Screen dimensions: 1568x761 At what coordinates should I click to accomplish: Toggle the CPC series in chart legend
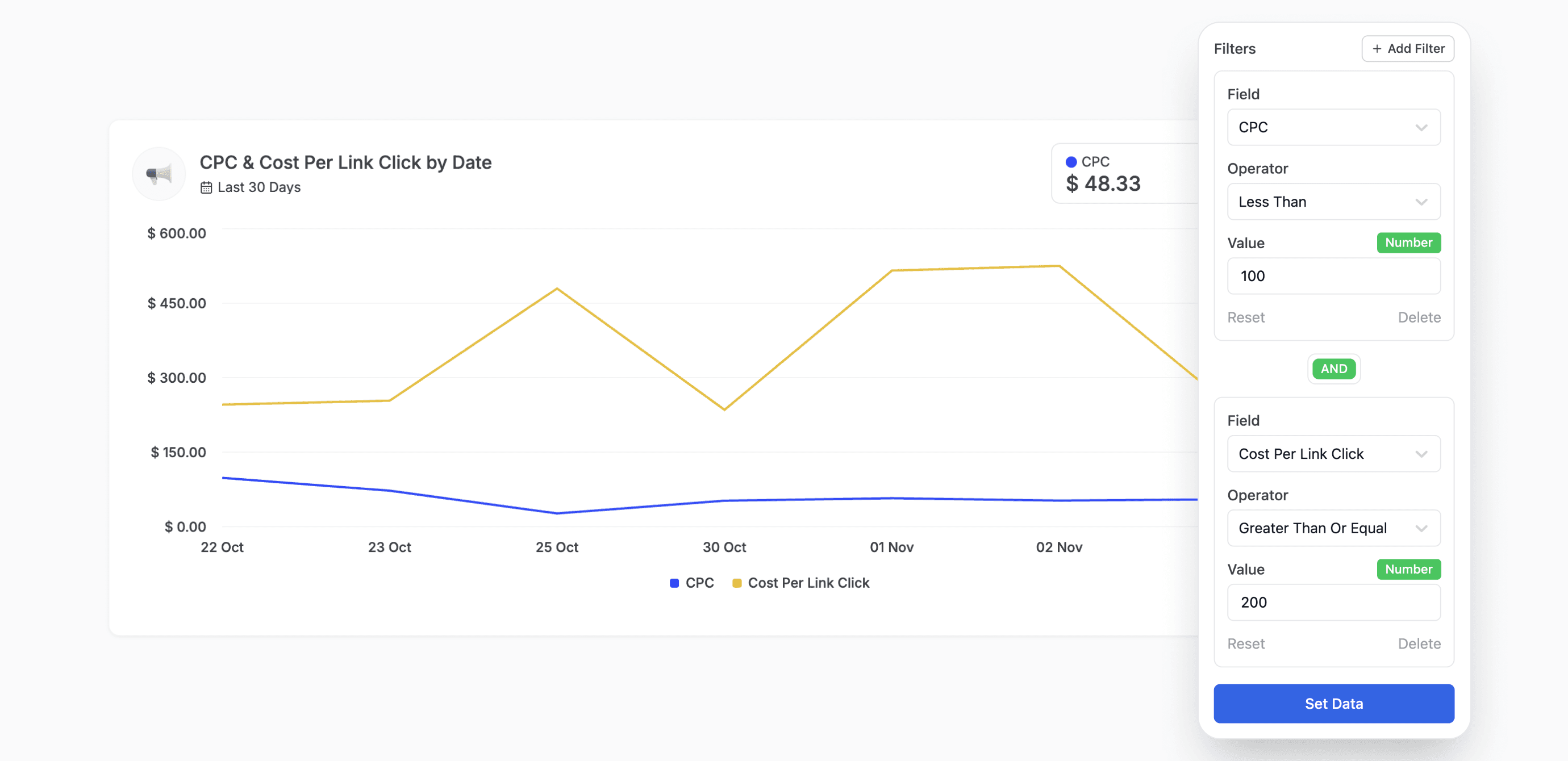[692, 582]
